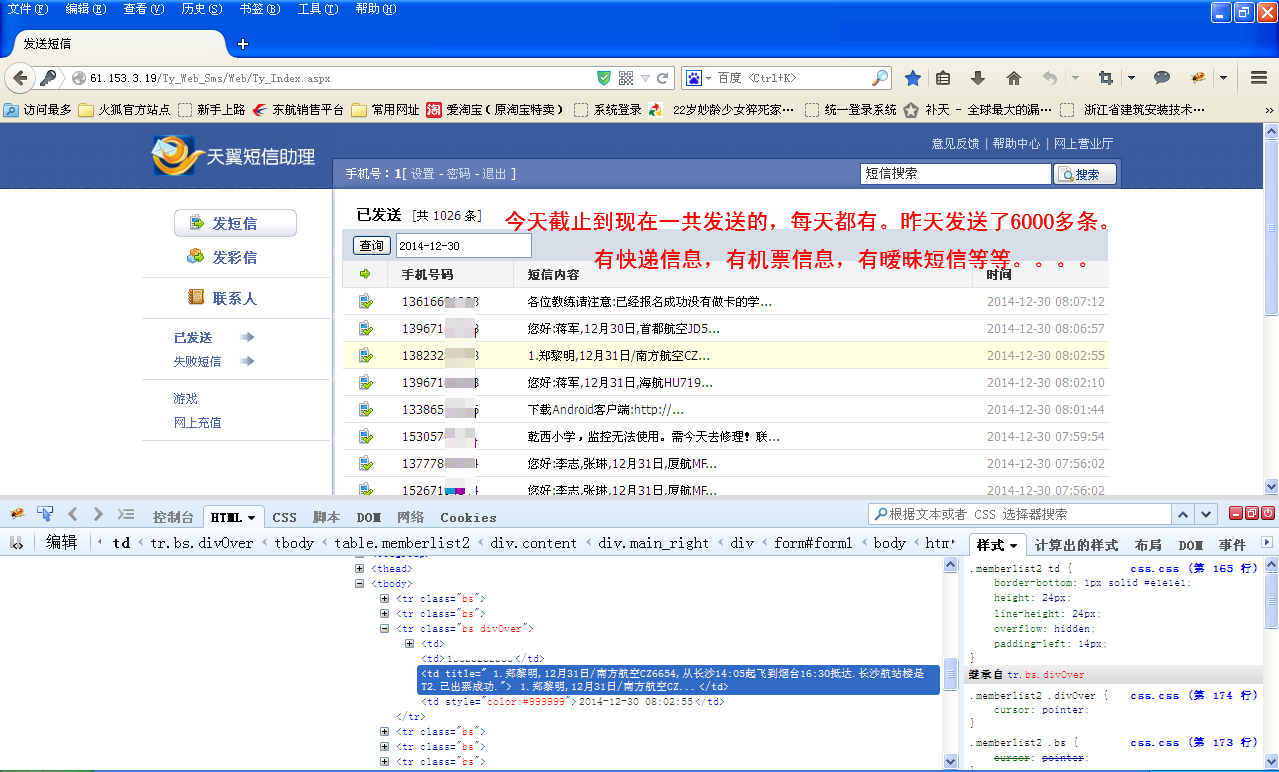Reload the page with the refresh icon
This screenshot has width=1279, height=772.
(x=662, y=78)
